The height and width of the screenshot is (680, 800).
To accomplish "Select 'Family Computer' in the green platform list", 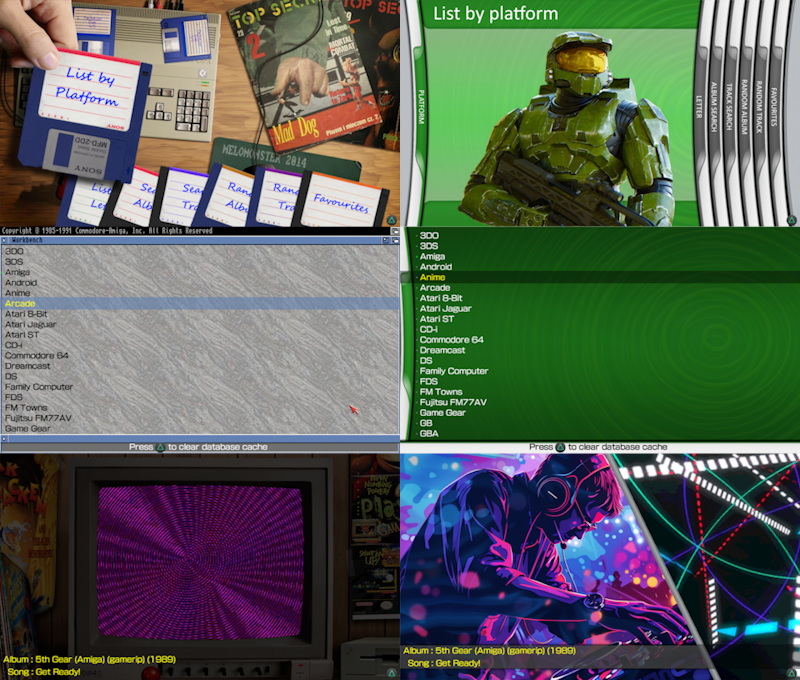I will [454, 371].
